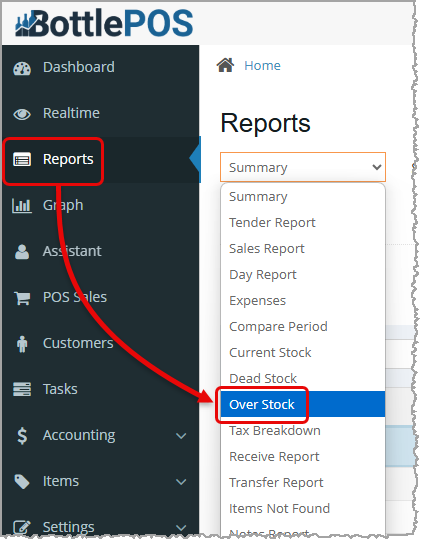Image resolution: width=421 pixels, height=541 pixels.
Task: Select Tender Report option
Action: [303, 223]
